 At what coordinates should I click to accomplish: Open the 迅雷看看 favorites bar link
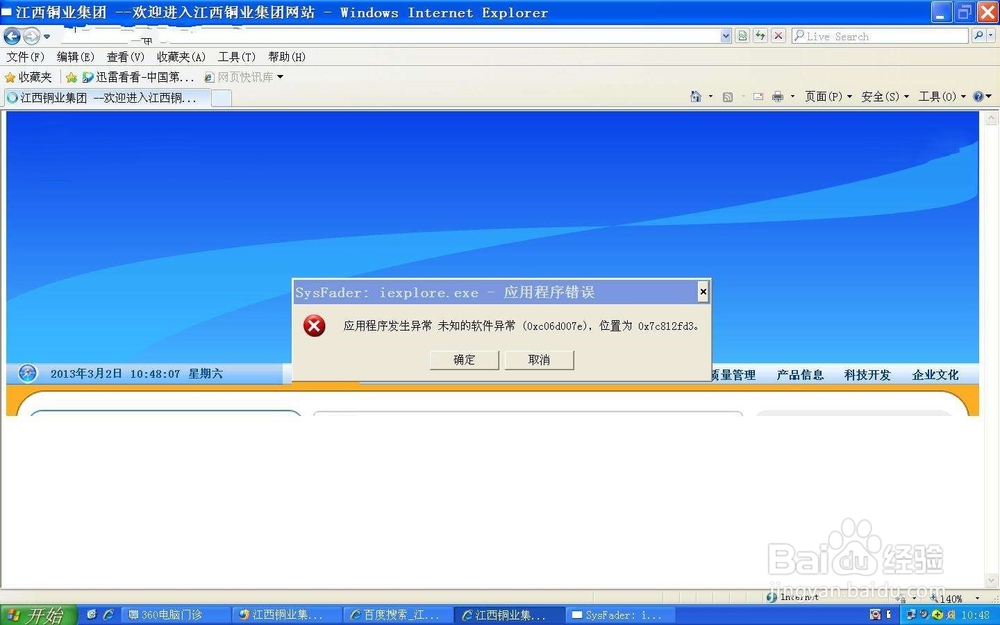[138, 77]
